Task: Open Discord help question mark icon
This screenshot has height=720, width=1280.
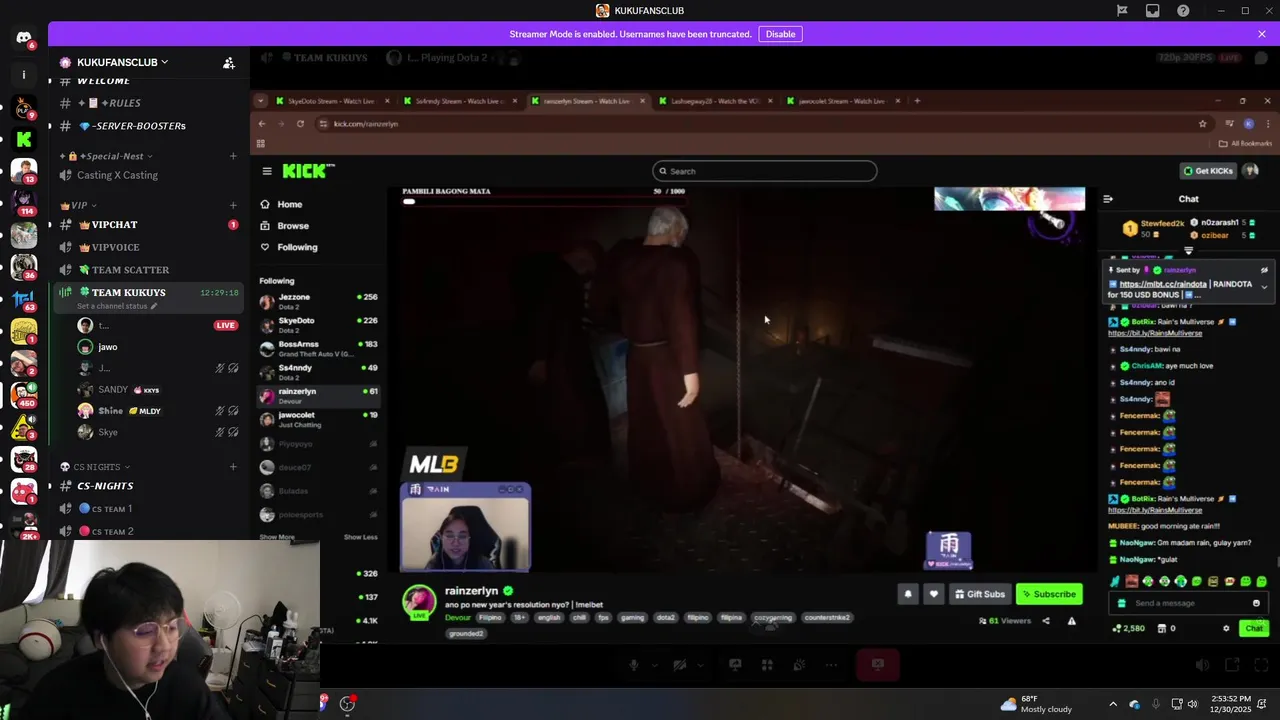Action: tap(1183, 11)
